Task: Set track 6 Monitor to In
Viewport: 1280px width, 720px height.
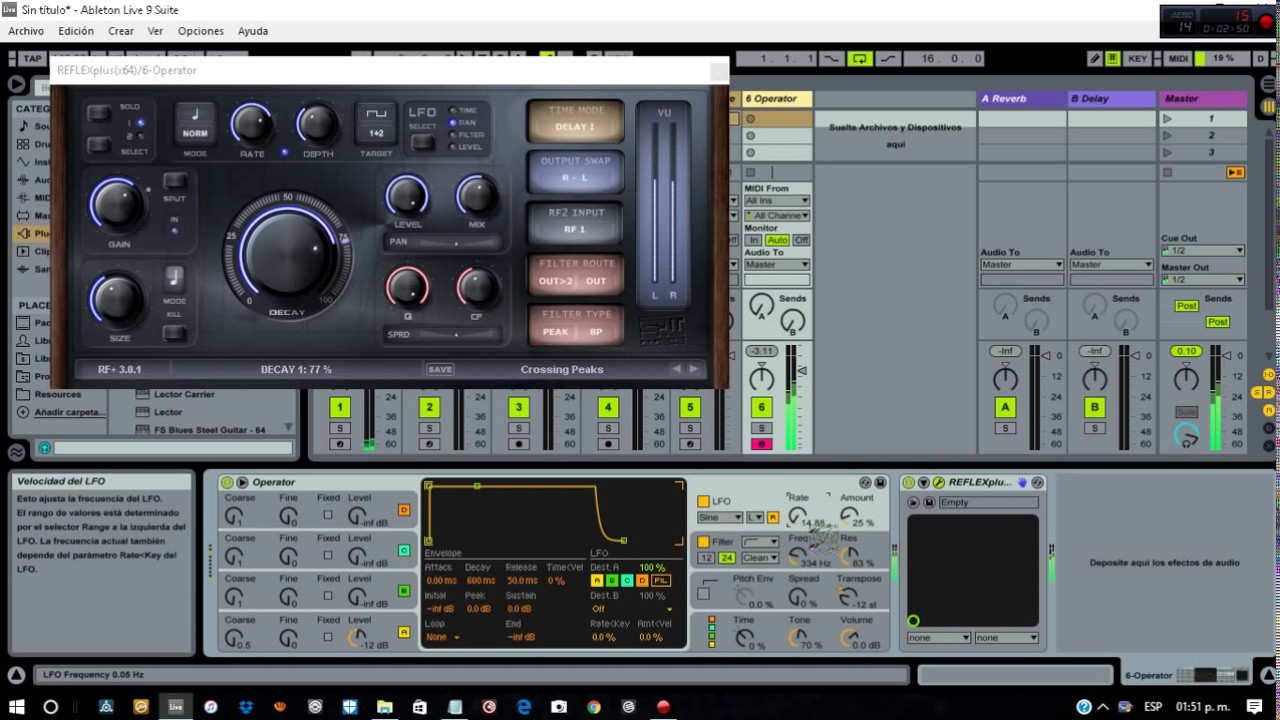Action: click(x=755, y=240)
